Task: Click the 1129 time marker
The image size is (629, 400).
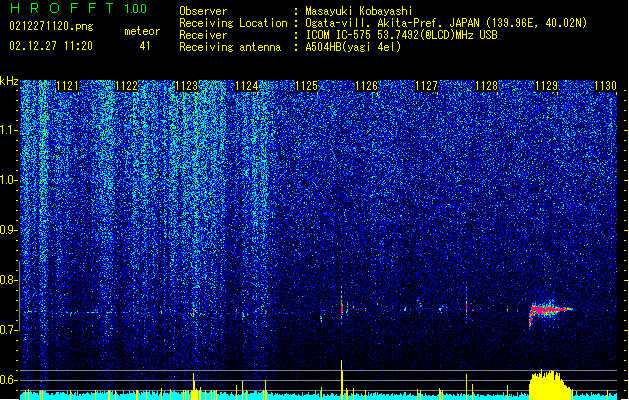Action: coord(546,86)
